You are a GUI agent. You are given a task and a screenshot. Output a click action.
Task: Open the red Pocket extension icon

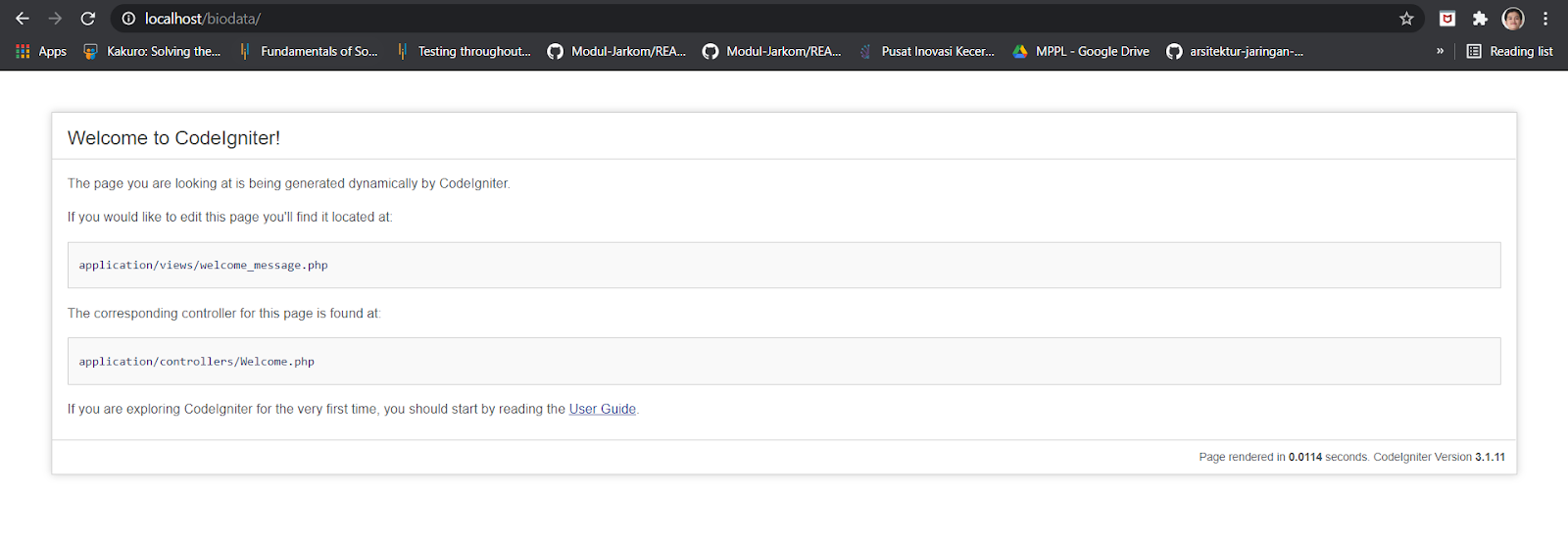[x=1447, y=19]
